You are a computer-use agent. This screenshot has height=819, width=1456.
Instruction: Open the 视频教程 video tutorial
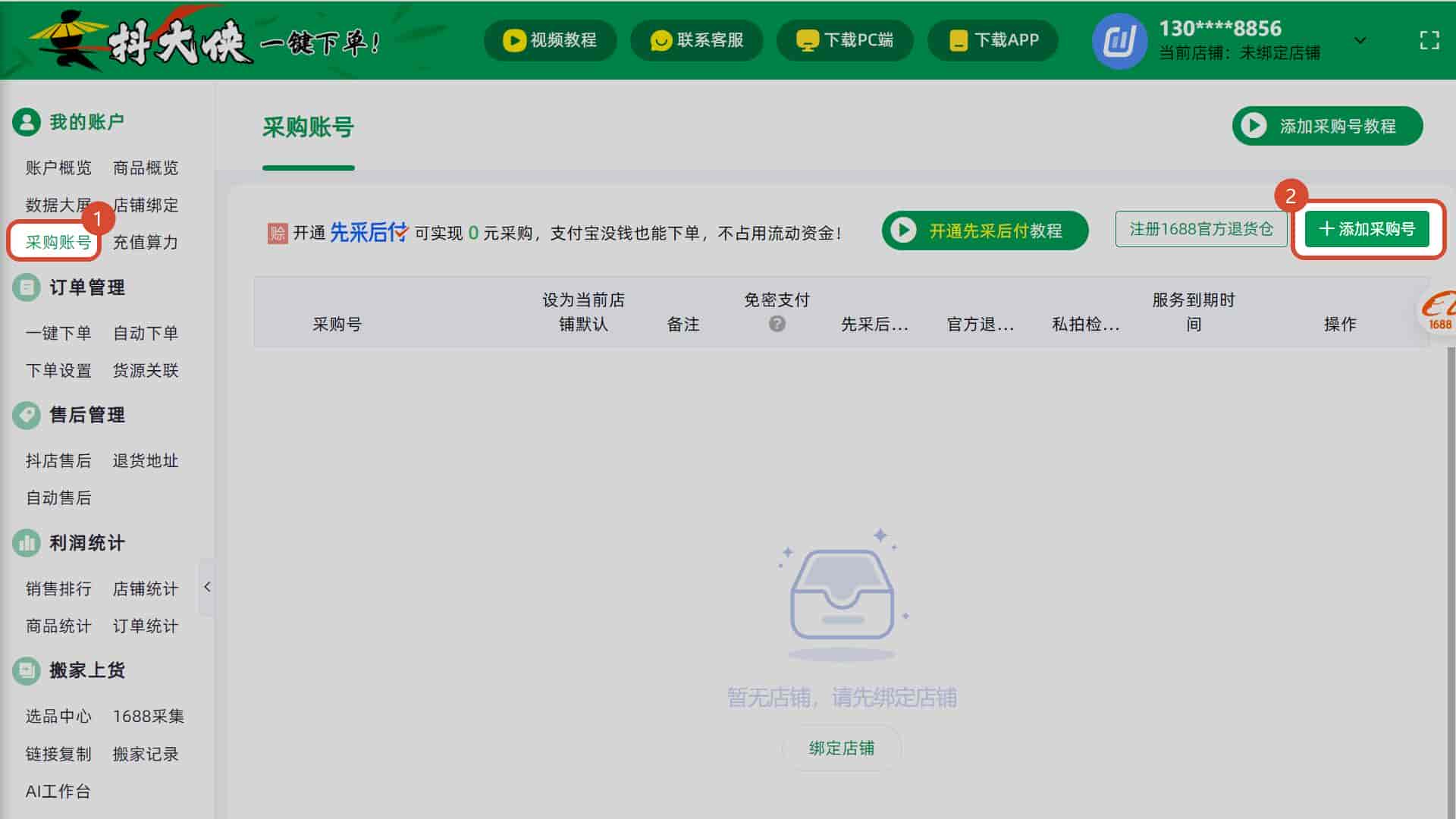(550, 40)
